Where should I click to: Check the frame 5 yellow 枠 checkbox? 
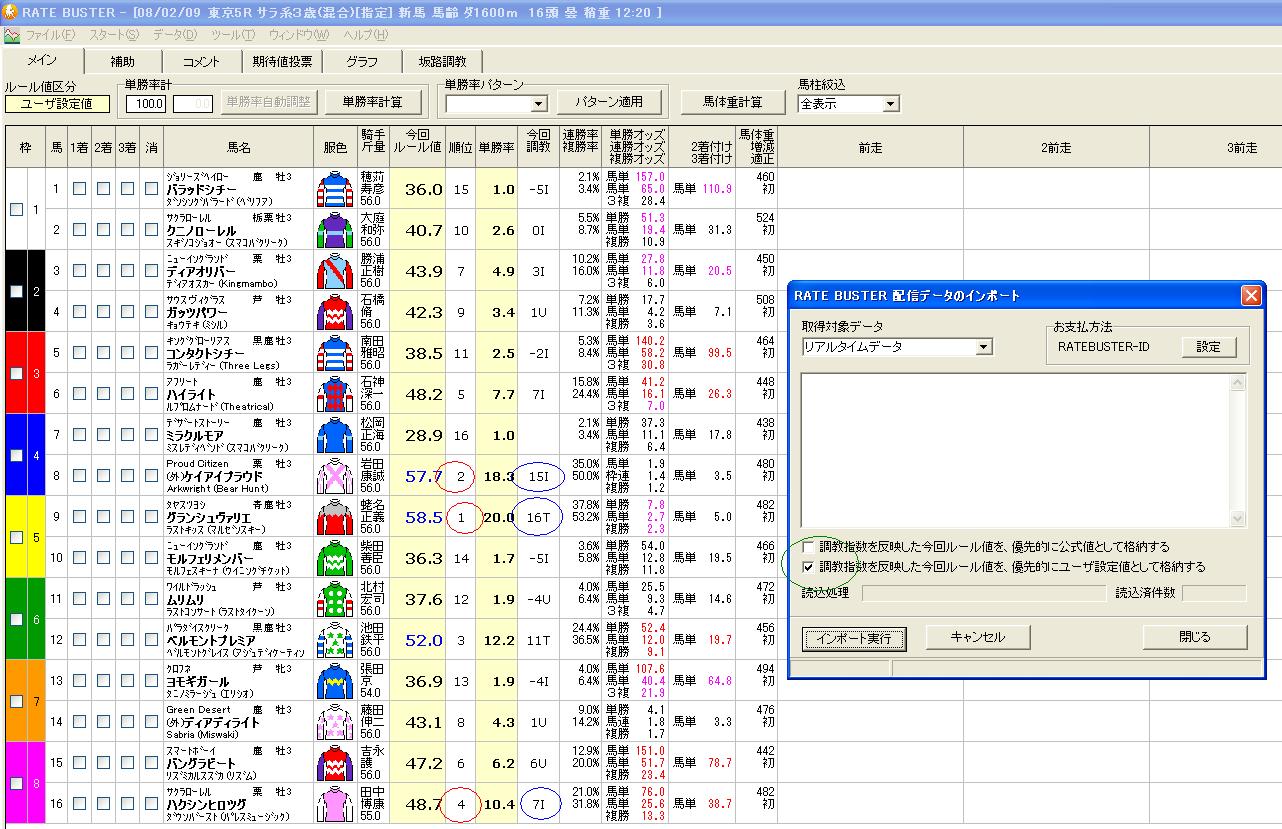point(15,538)
